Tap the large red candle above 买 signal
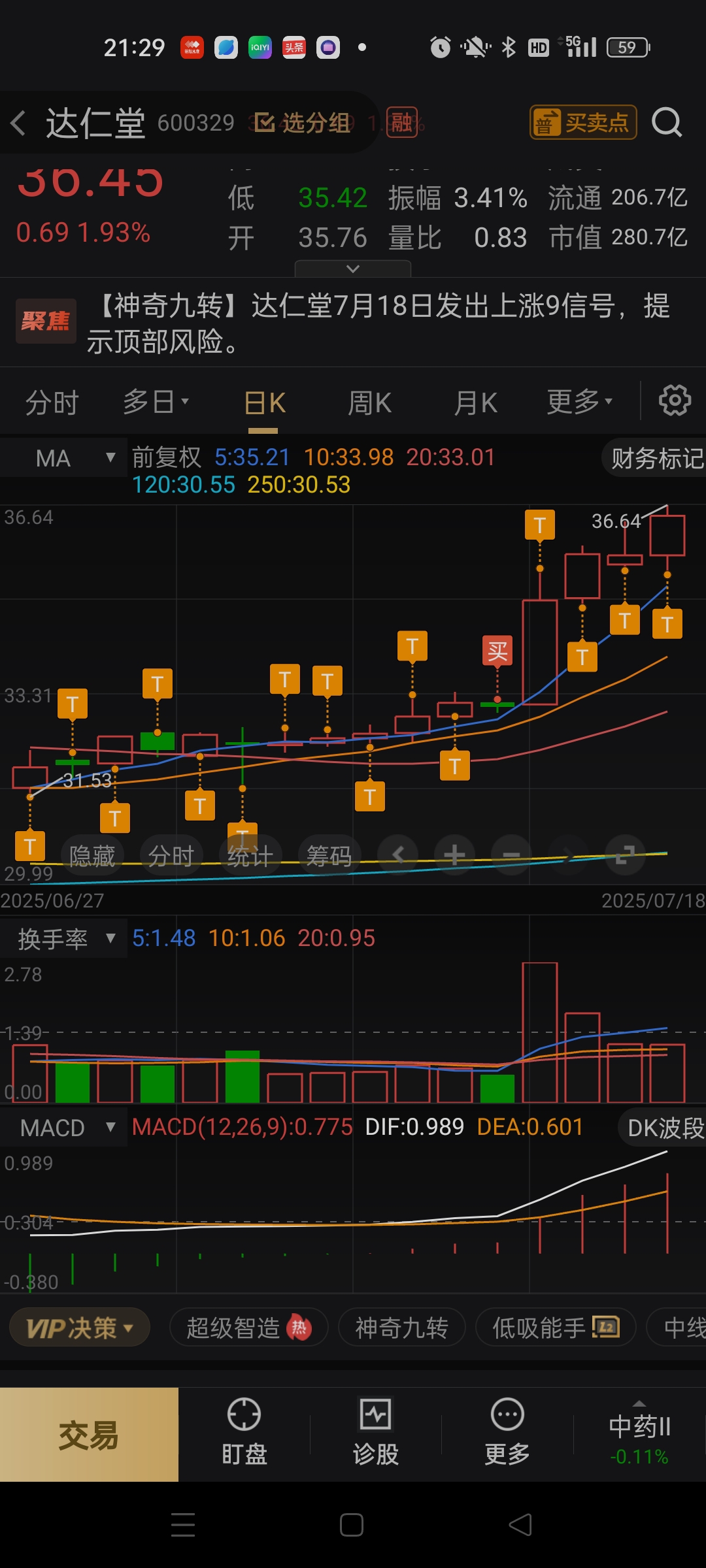The image size is (706, 1568). click(540, 652)
